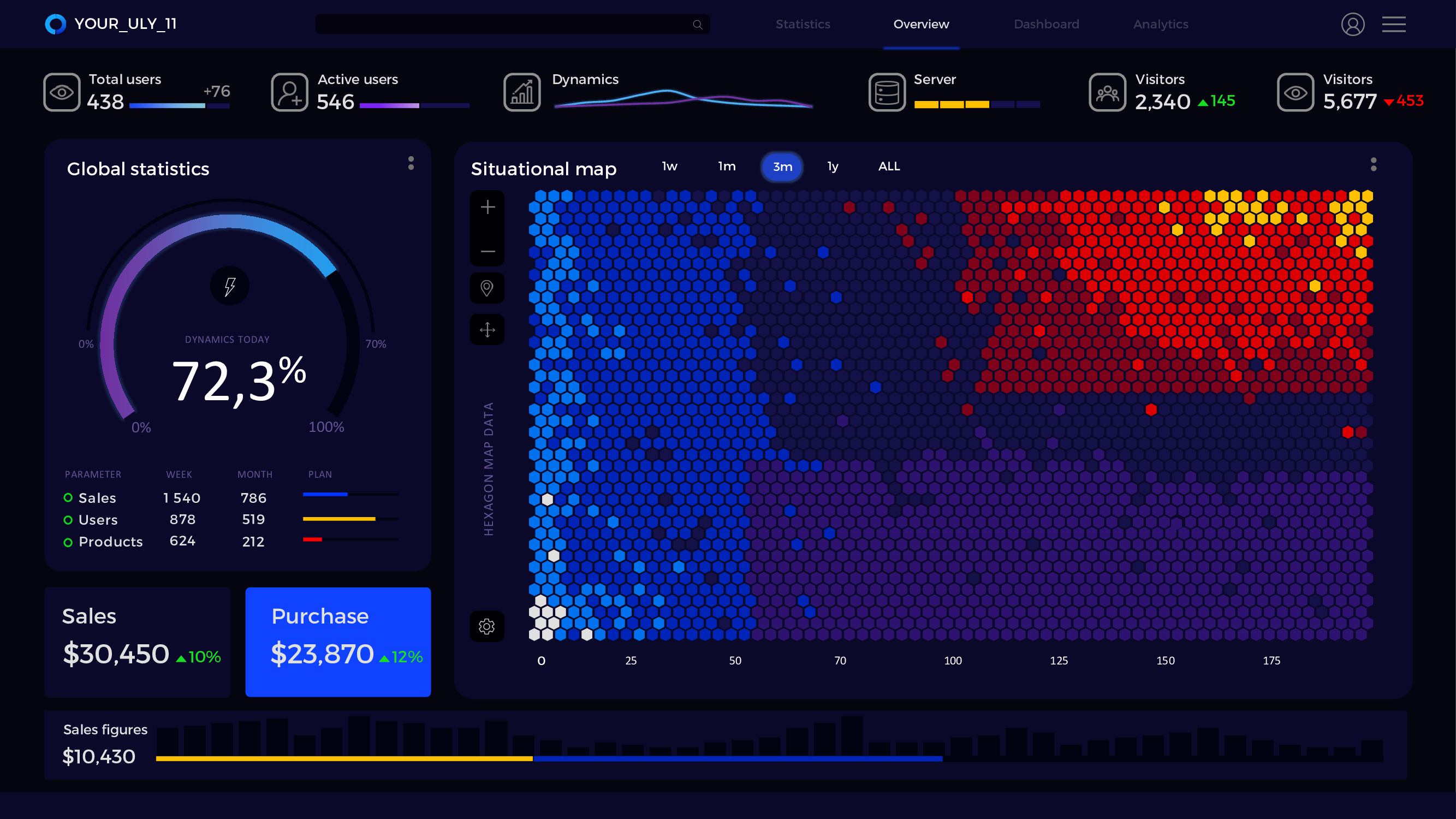The width and height of the screenshot is (1456, 819).
Task: Click the 10% sales growth indicator
Action: click(x=198, y=657)
